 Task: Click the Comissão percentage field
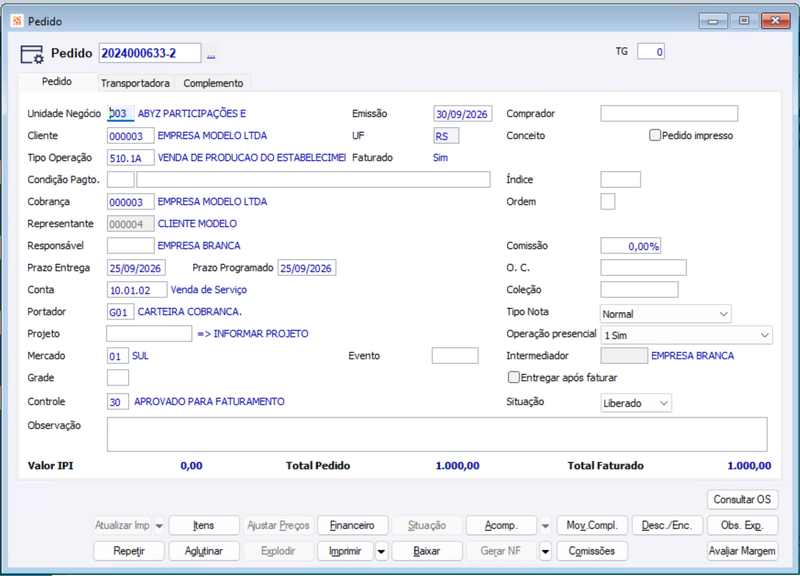coord(631,246)
